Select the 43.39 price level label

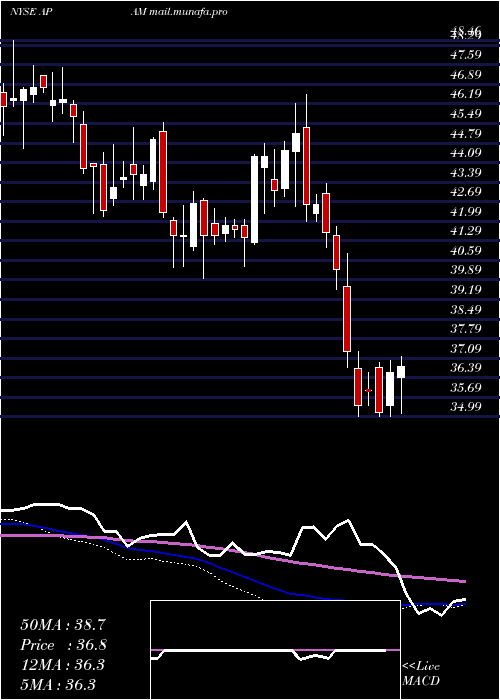[466, 172]
